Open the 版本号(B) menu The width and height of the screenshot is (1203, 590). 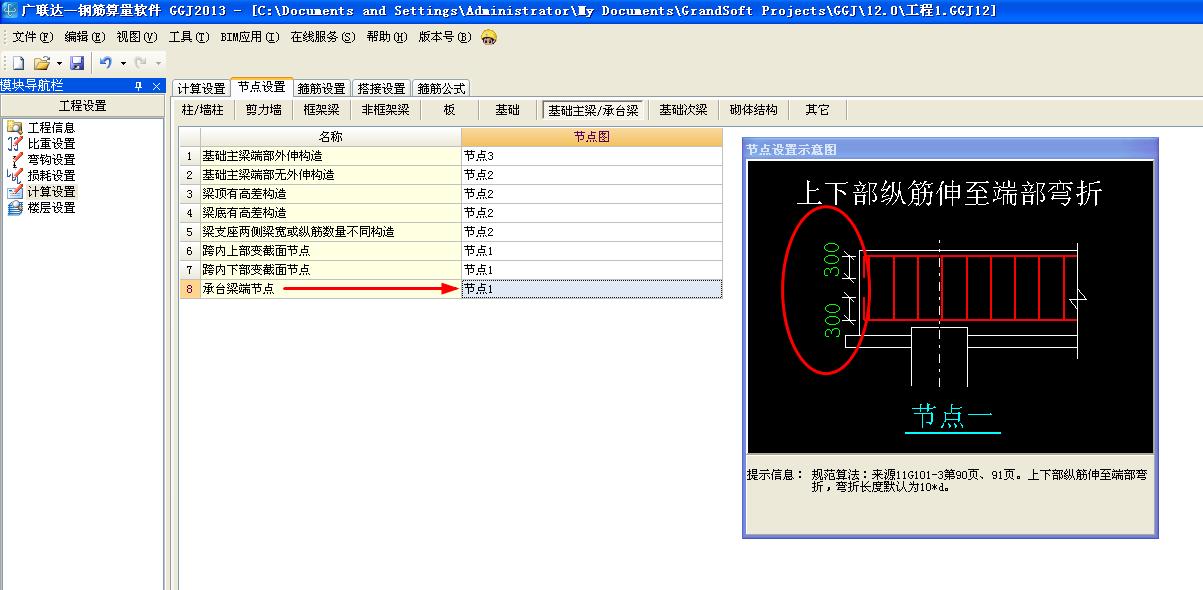tap(444, 37)
